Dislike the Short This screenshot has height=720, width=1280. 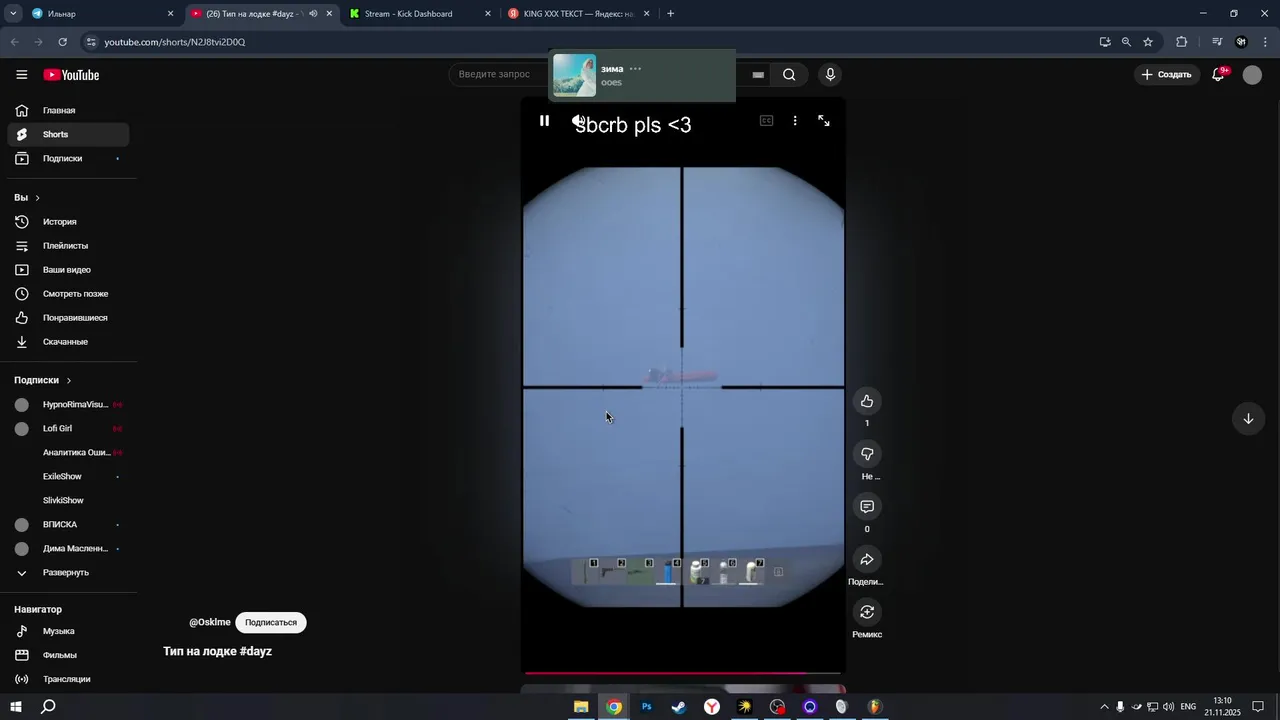point(867,454)
